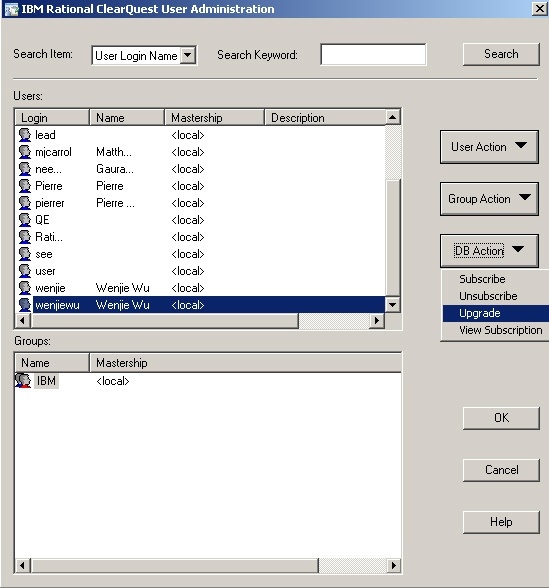Viewport: 549px width, 588px height.
Task: Click the Search button
Action: [x=501, y=54]
